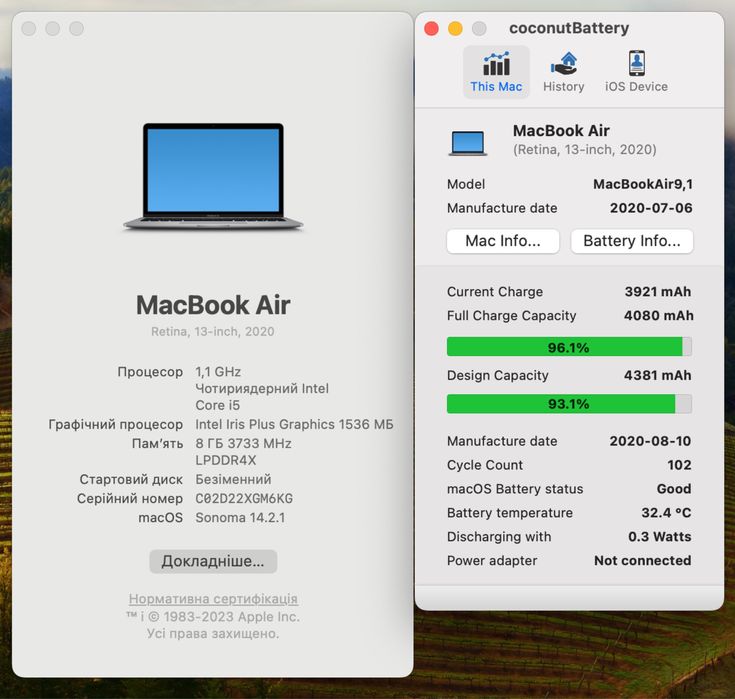Screen dimensions: 735x699
Task: Click the Безіменний startup disk value
Action: [x=233, y=479]
